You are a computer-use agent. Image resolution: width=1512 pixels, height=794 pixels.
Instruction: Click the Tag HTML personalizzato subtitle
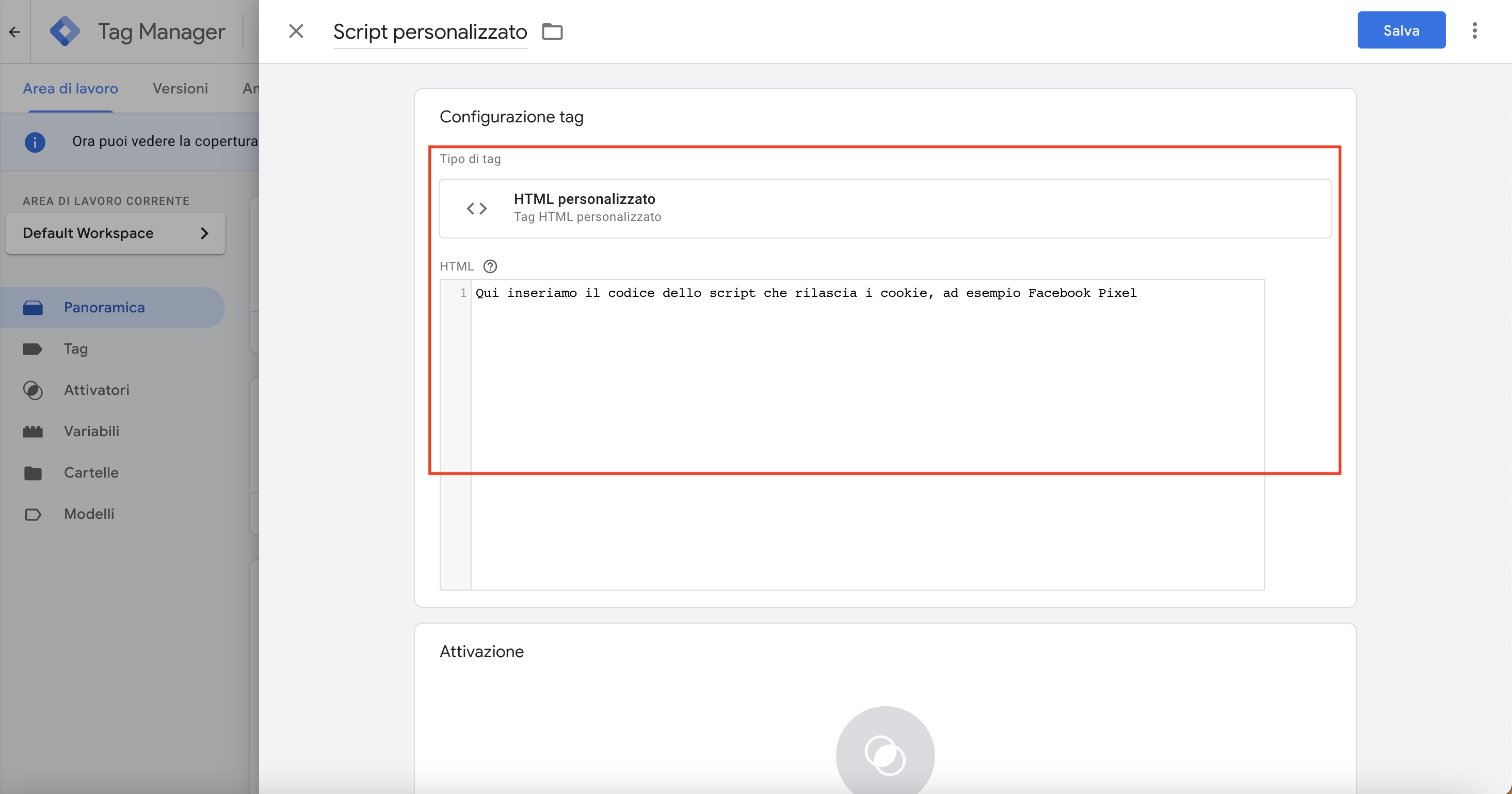[x=588, y=217]
